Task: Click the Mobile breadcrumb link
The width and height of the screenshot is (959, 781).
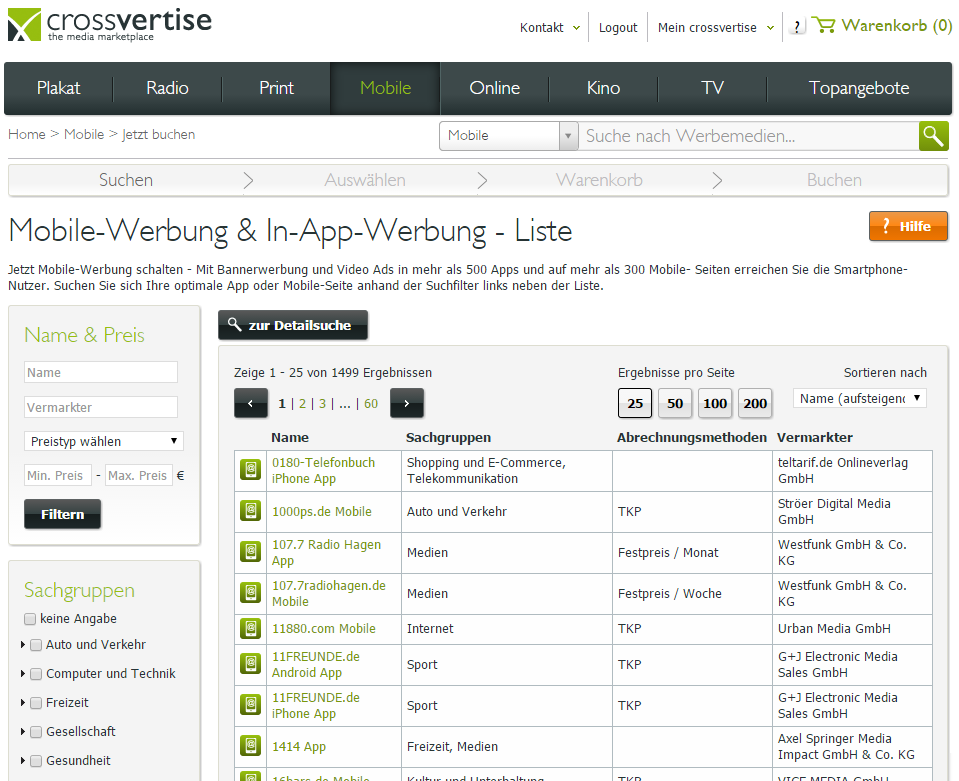Action: 84,135
